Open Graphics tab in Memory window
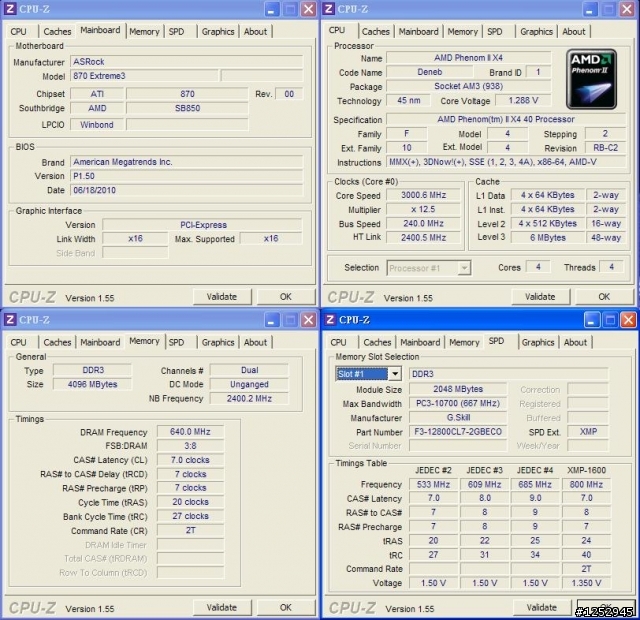Viewport: 640px width, 620px height. tap(218, 342)
